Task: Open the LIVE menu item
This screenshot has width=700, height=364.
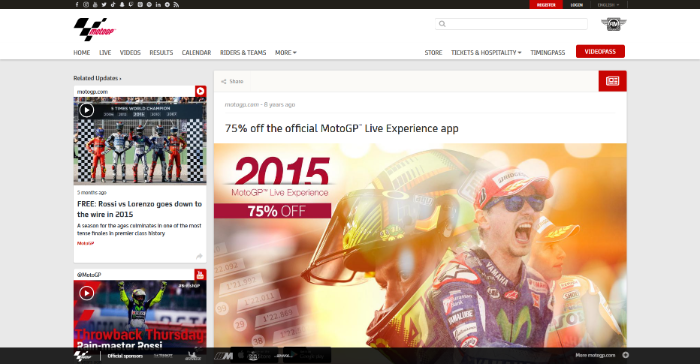Action: click(x=105, y=53)
